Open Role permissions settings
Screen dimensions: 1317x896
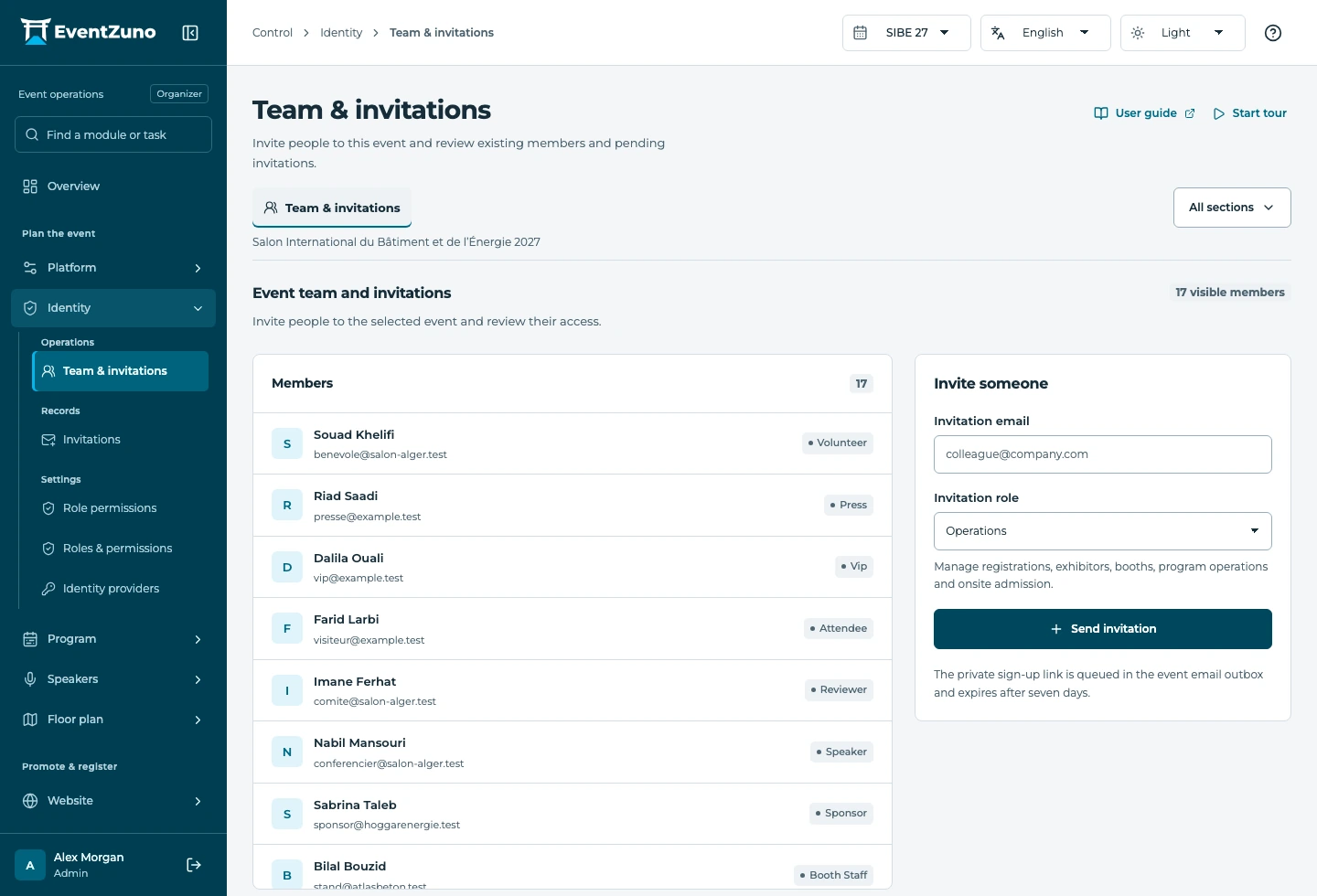(121, 508)
